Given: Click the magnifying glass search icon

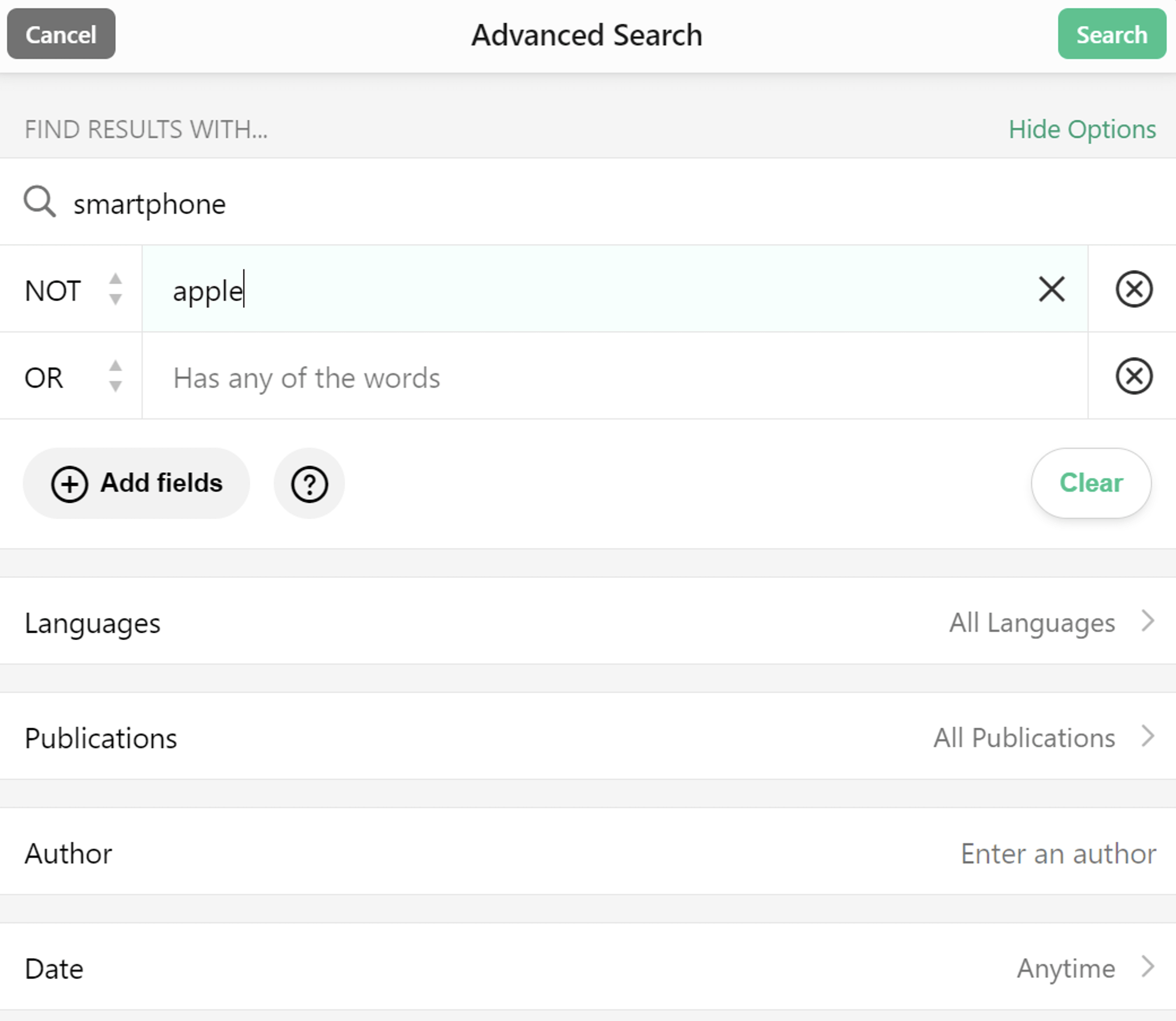Looking at the screenshot, I should coord(39,203).
